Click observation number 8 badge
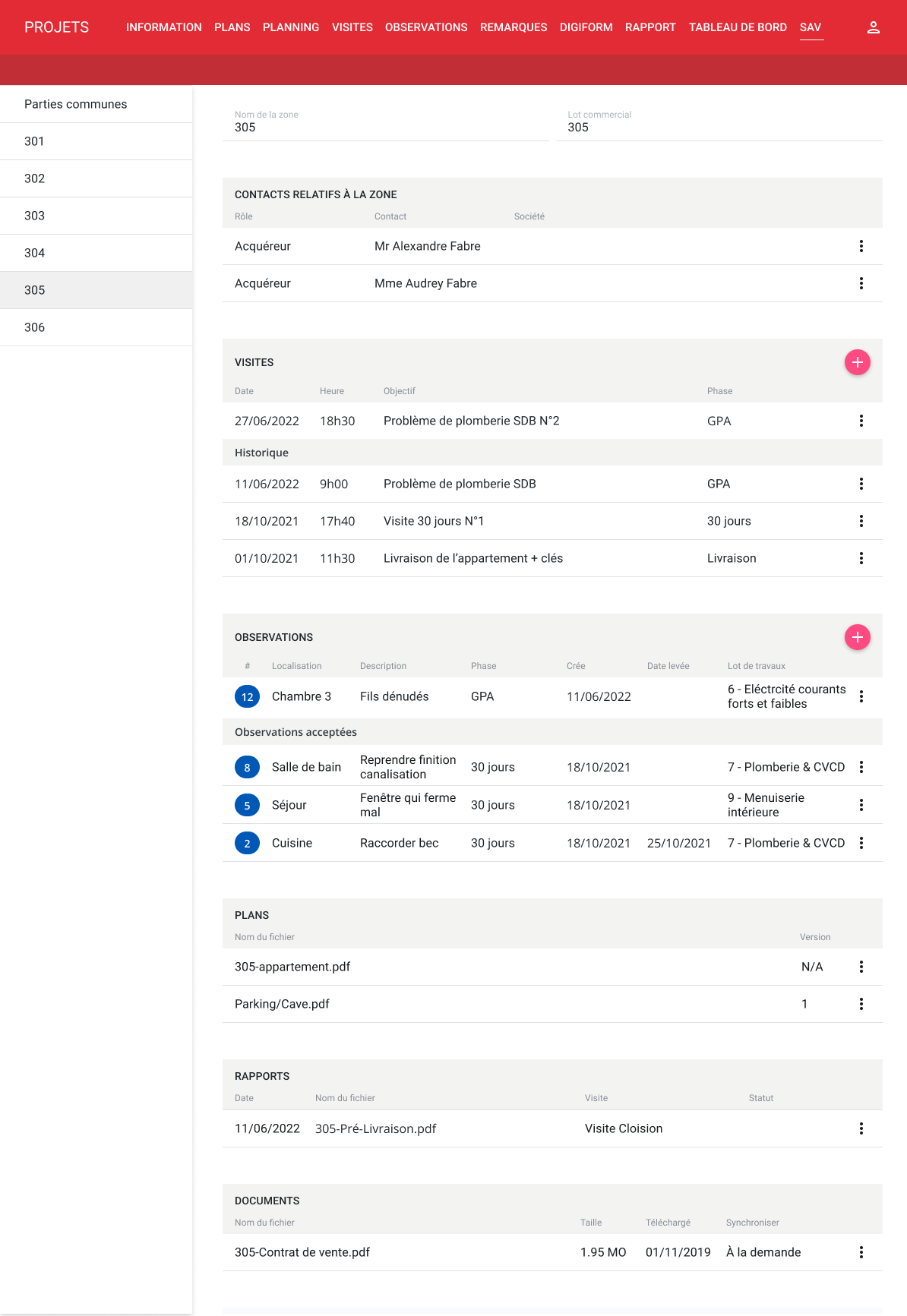This screenshot has width=907, height=1316. 247,767
